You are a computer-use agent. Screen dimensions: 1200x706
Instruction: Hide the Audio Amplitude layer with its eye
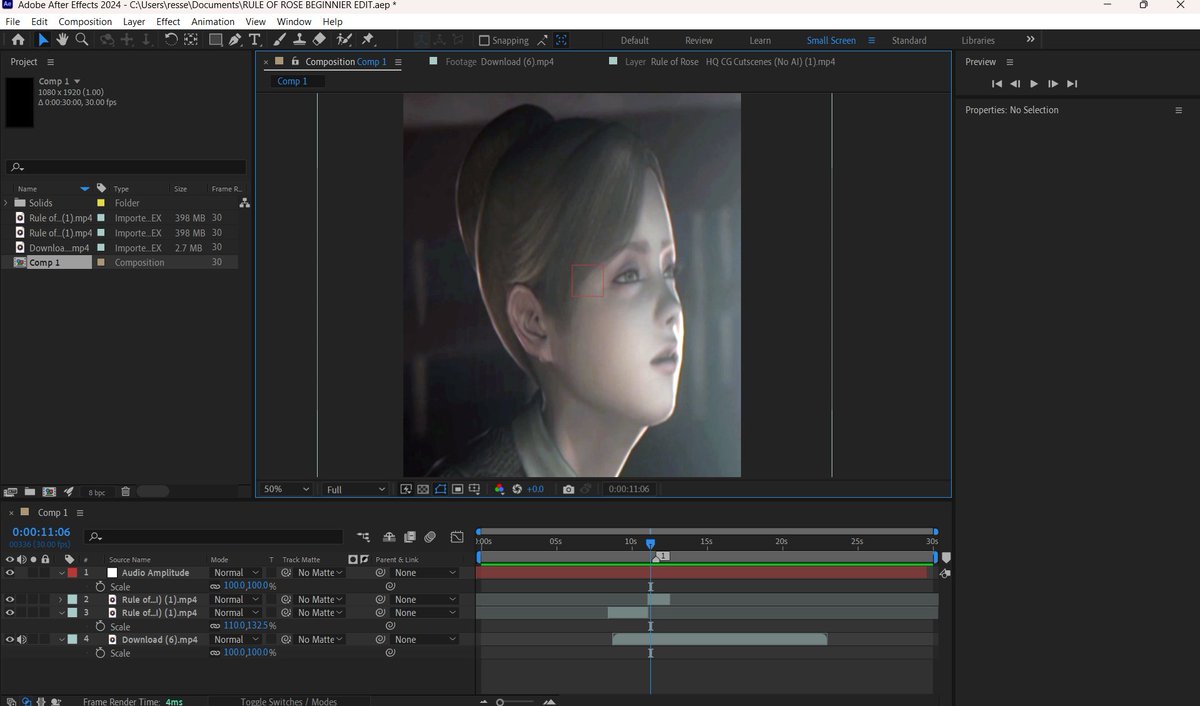(x=10, y=573)
